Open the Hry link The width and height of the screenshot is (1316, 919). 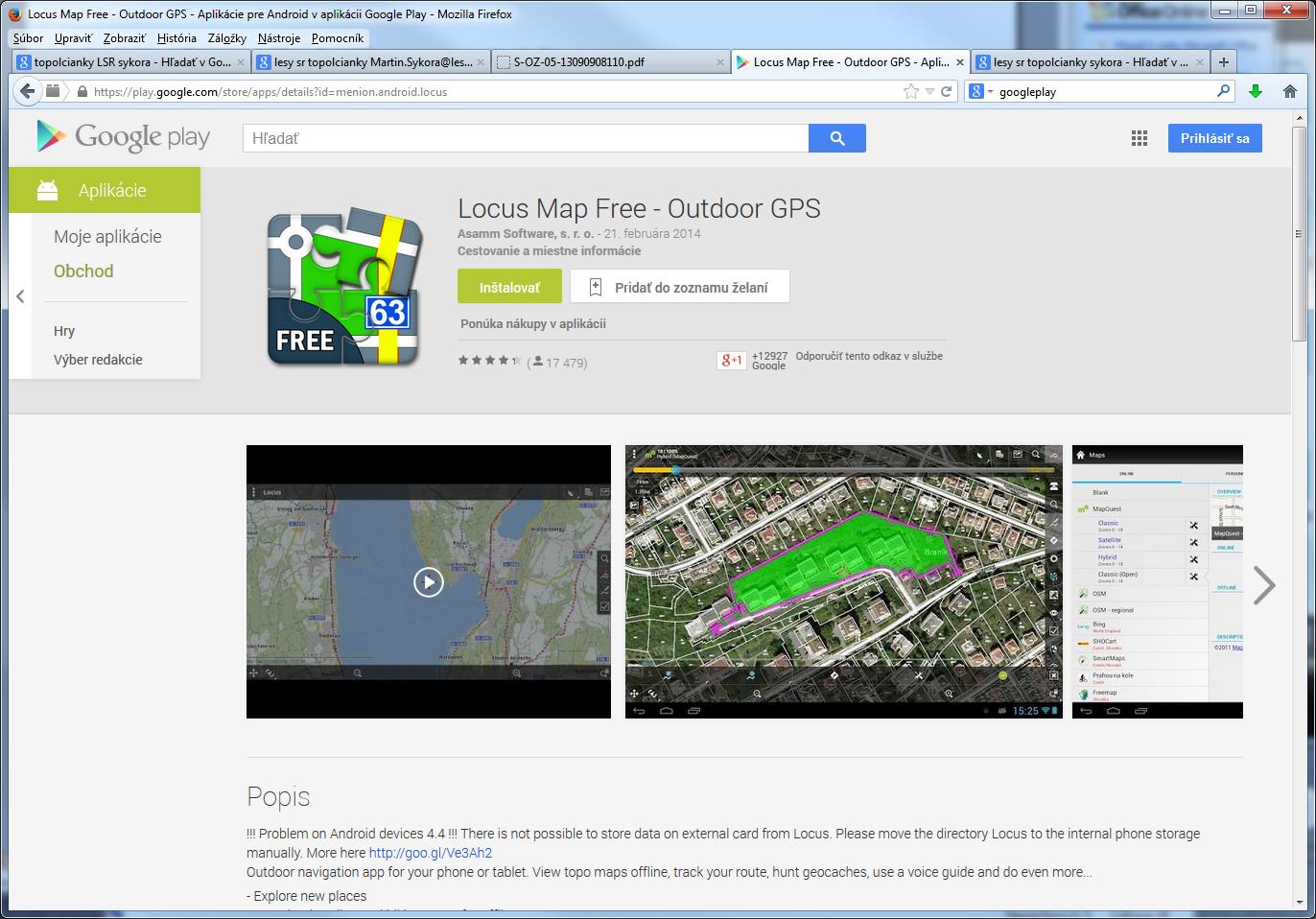point(64,331)
